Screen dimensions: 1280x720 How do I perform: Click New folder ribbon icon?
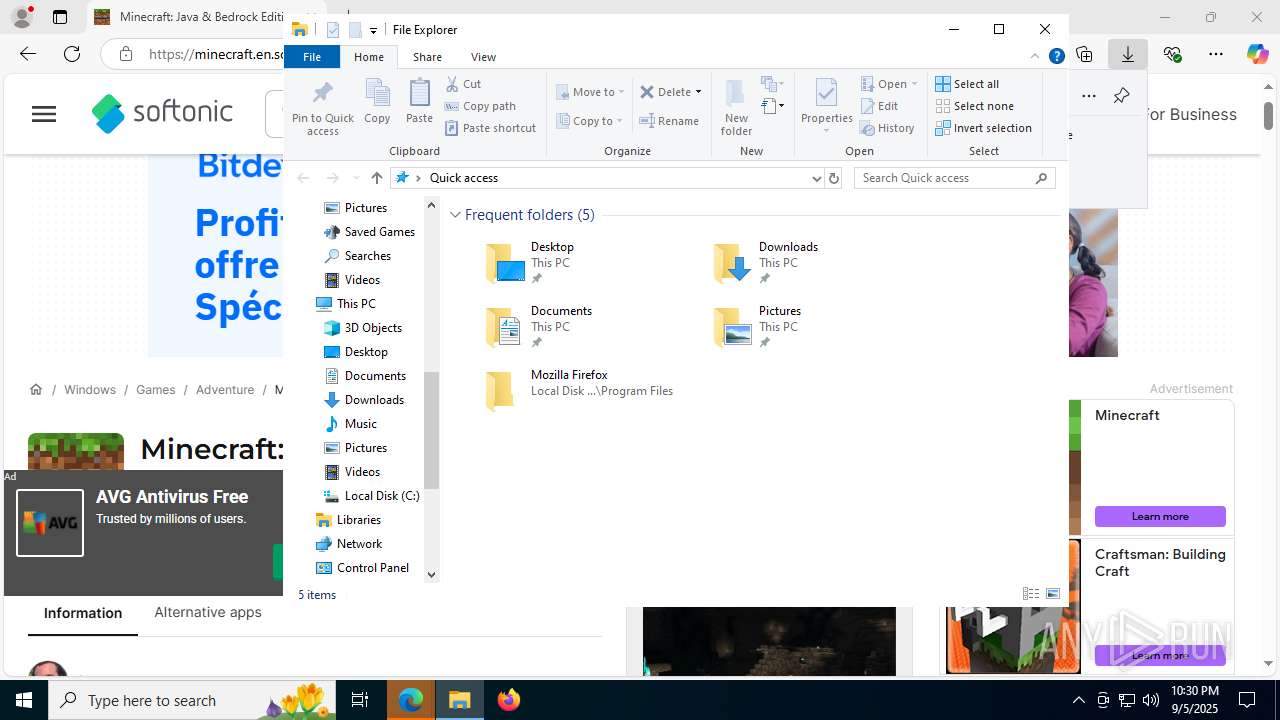coord(736,107)
